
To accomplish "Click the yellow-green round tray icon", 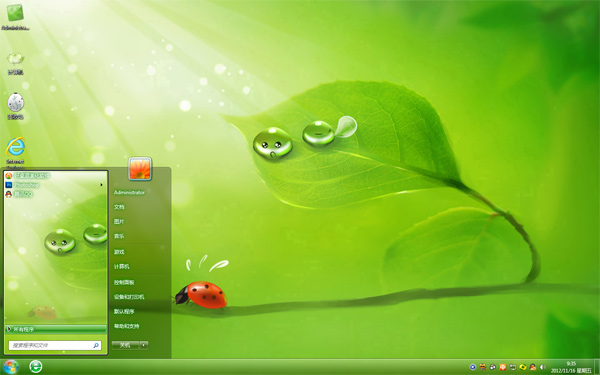I will pos(523,367).
